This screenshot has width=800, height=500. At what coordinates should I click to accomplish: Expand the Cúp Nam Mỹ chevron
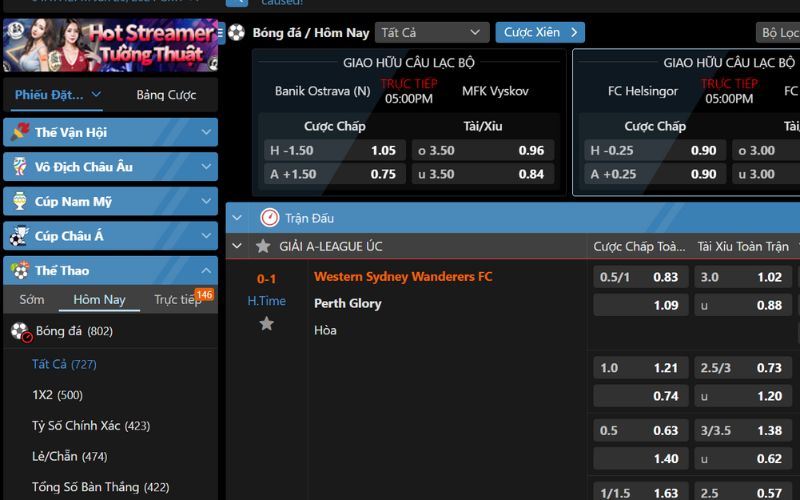point(206,201)
